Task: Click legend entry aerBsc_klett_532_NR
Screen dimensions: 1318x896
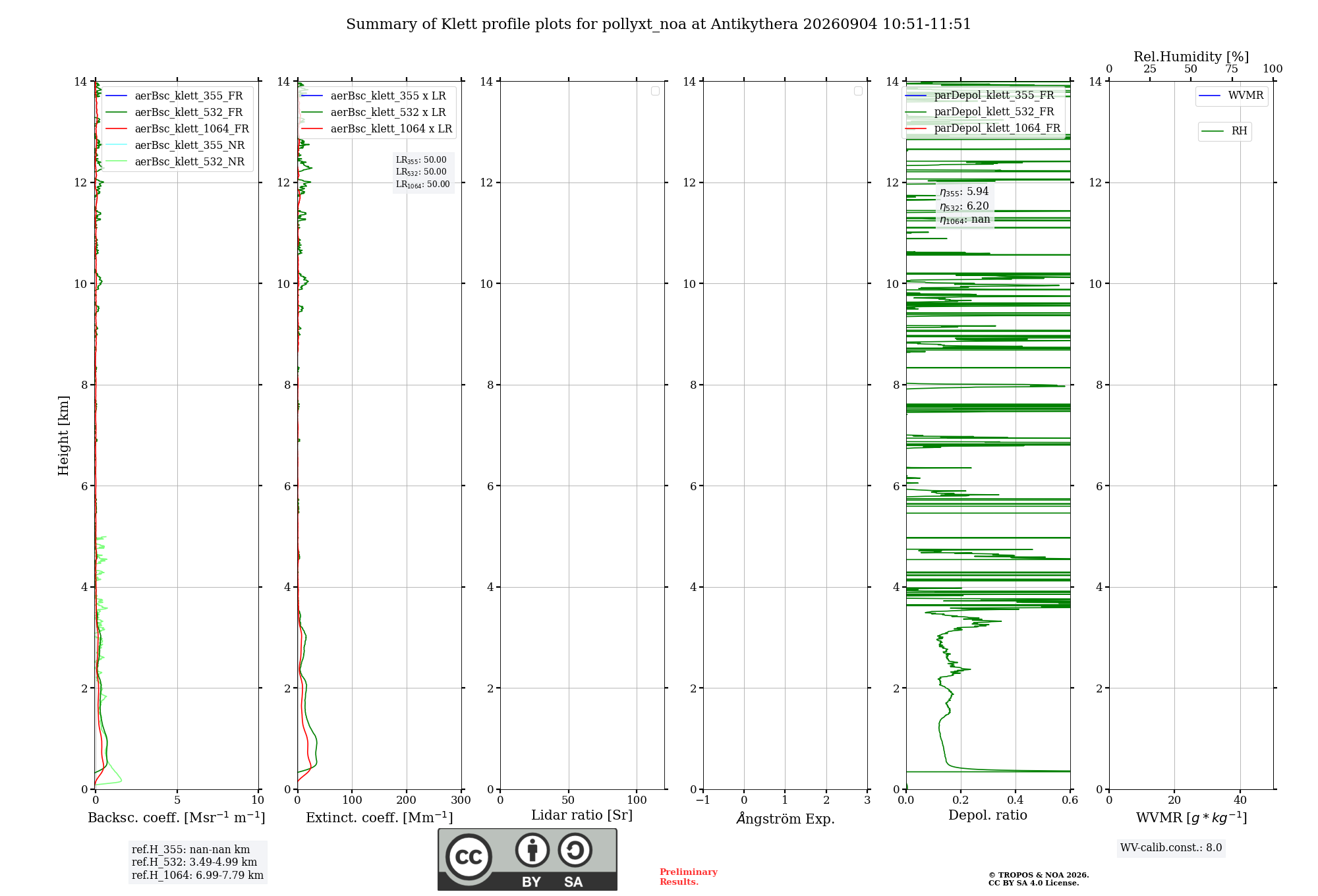Action: pyautogui.click(x=190, y=162)
